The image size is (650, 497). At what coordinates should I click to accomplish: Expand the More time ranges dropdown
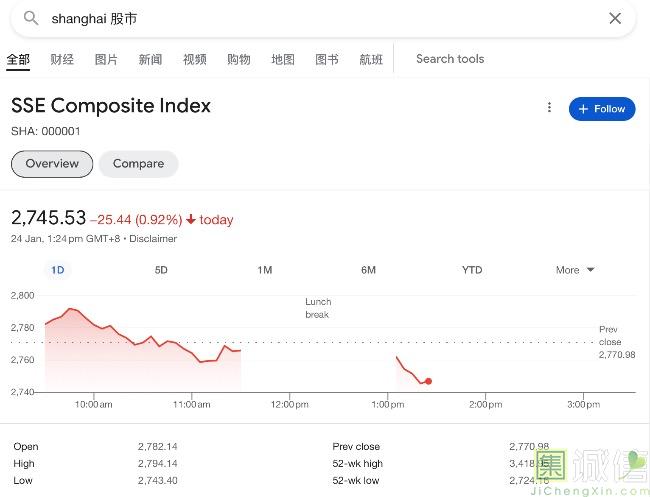coord(575,270)
